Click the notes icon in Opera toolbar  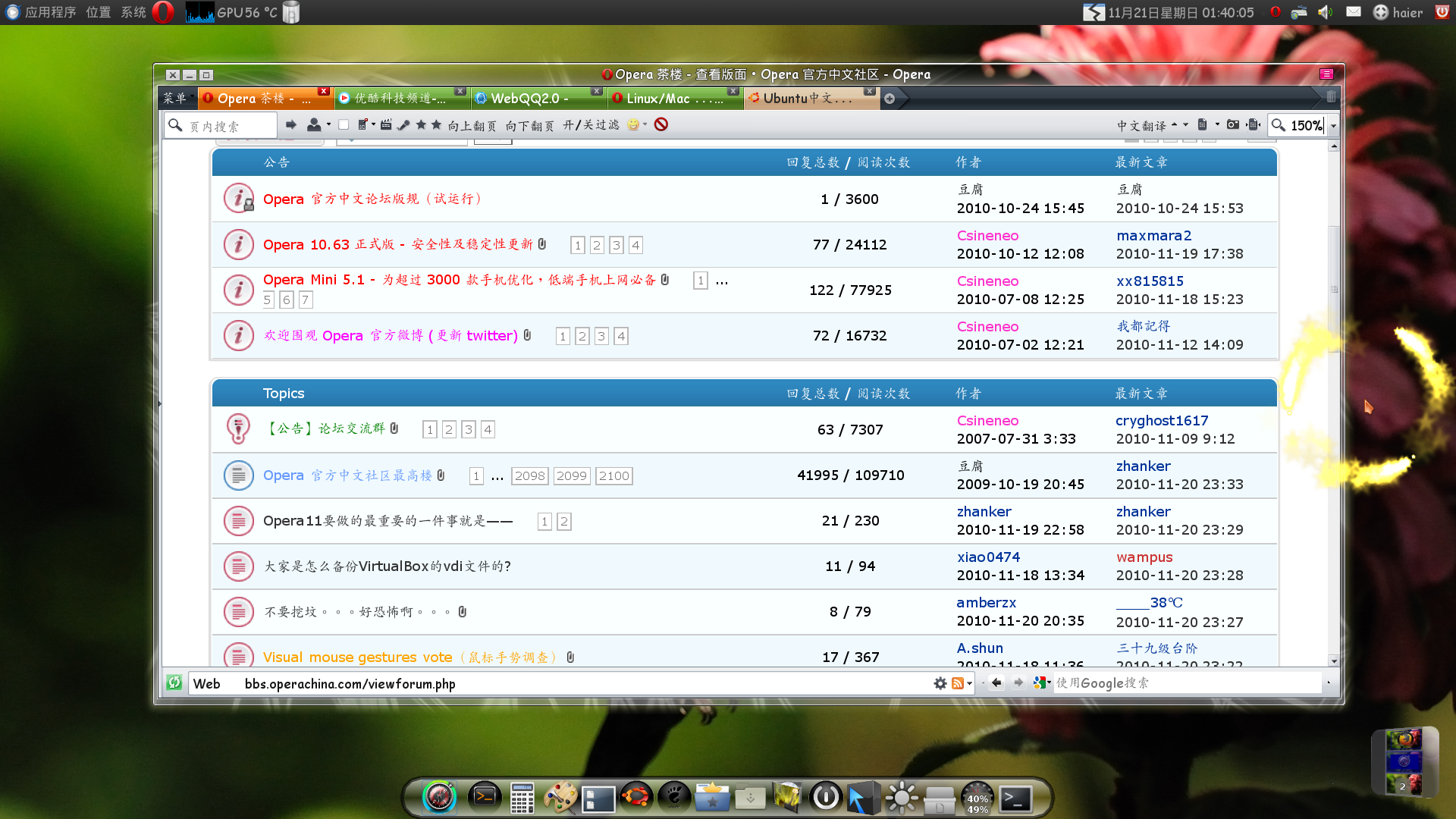(x=363, y=124)
